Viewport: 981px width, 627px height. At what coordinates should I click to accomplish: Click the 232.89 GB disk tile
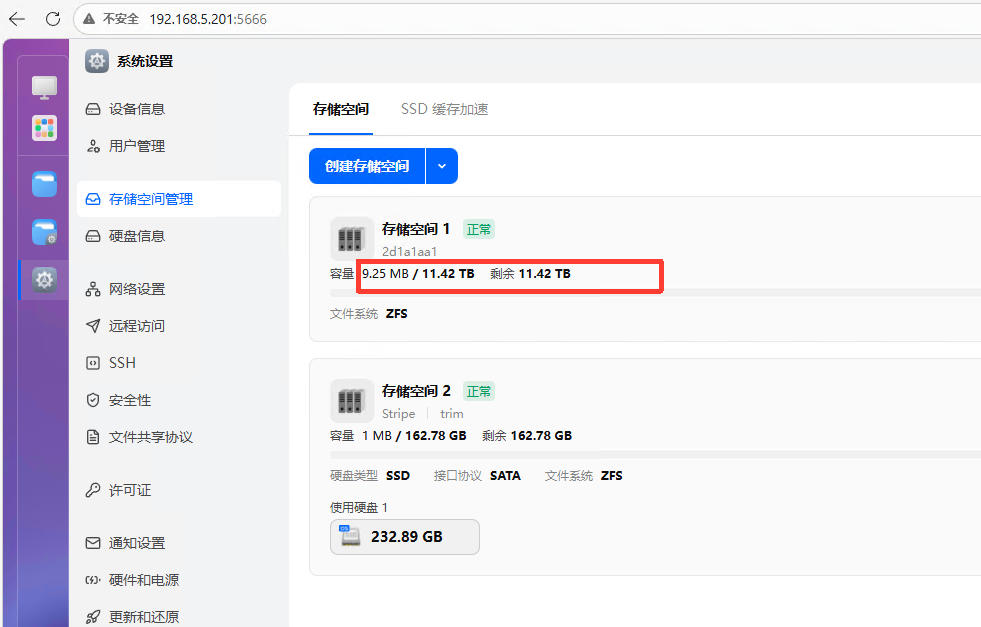point(405,537)
